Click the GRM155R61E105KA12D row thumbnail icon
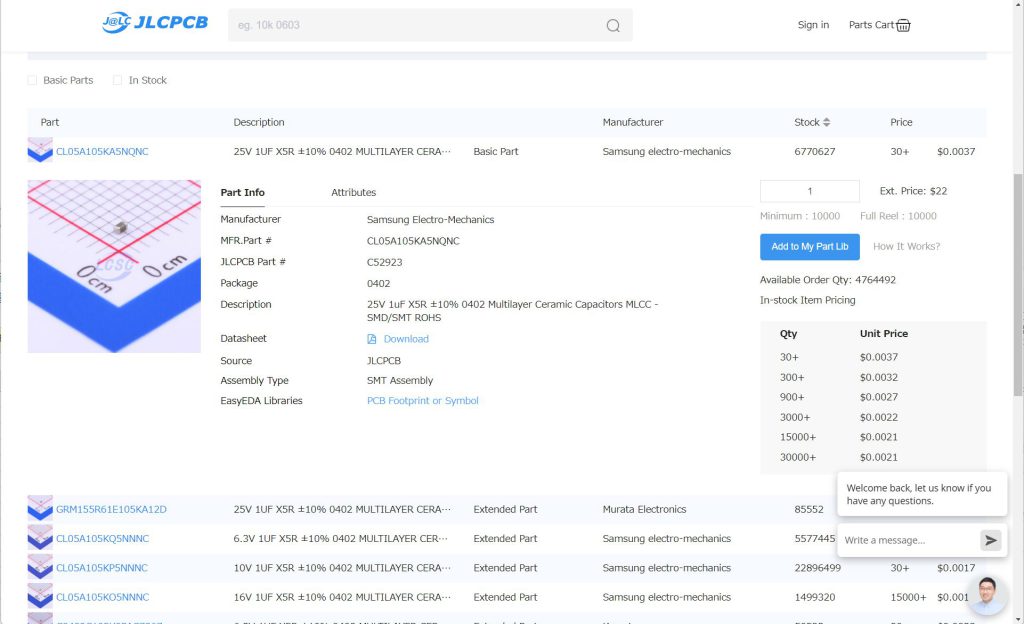This screenshot has height=624, width=1024. pyautogui.click(x=40, y=509)
